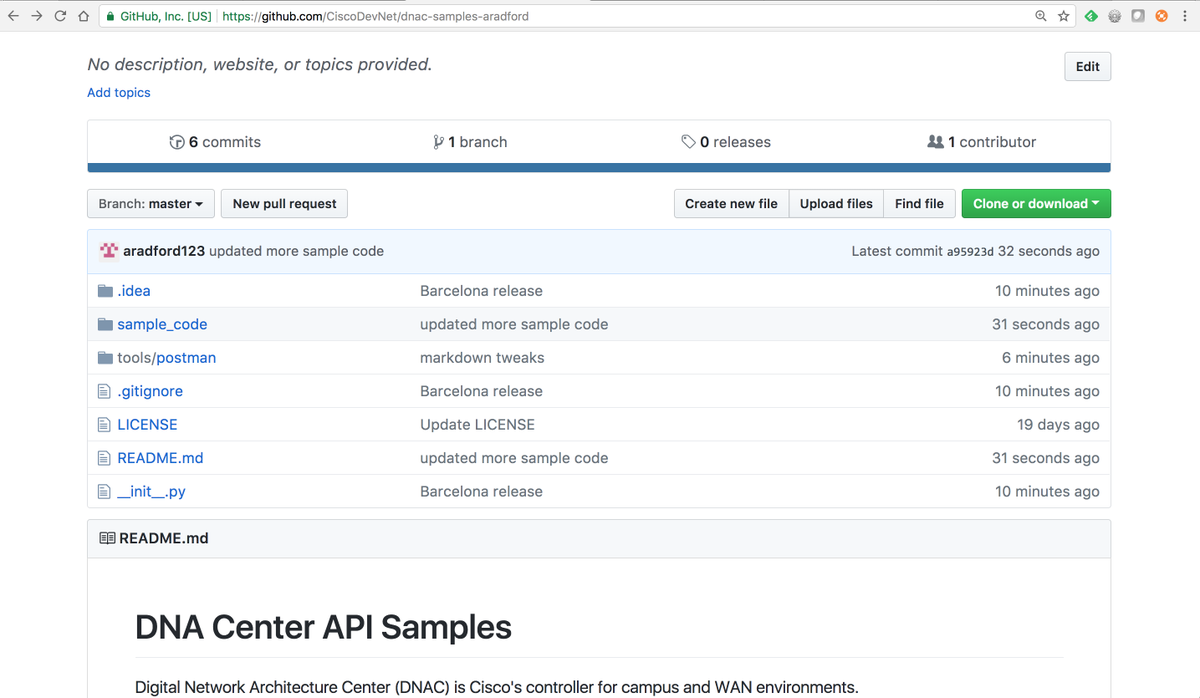Expand the Clone or download menu

coord(1036,204)
